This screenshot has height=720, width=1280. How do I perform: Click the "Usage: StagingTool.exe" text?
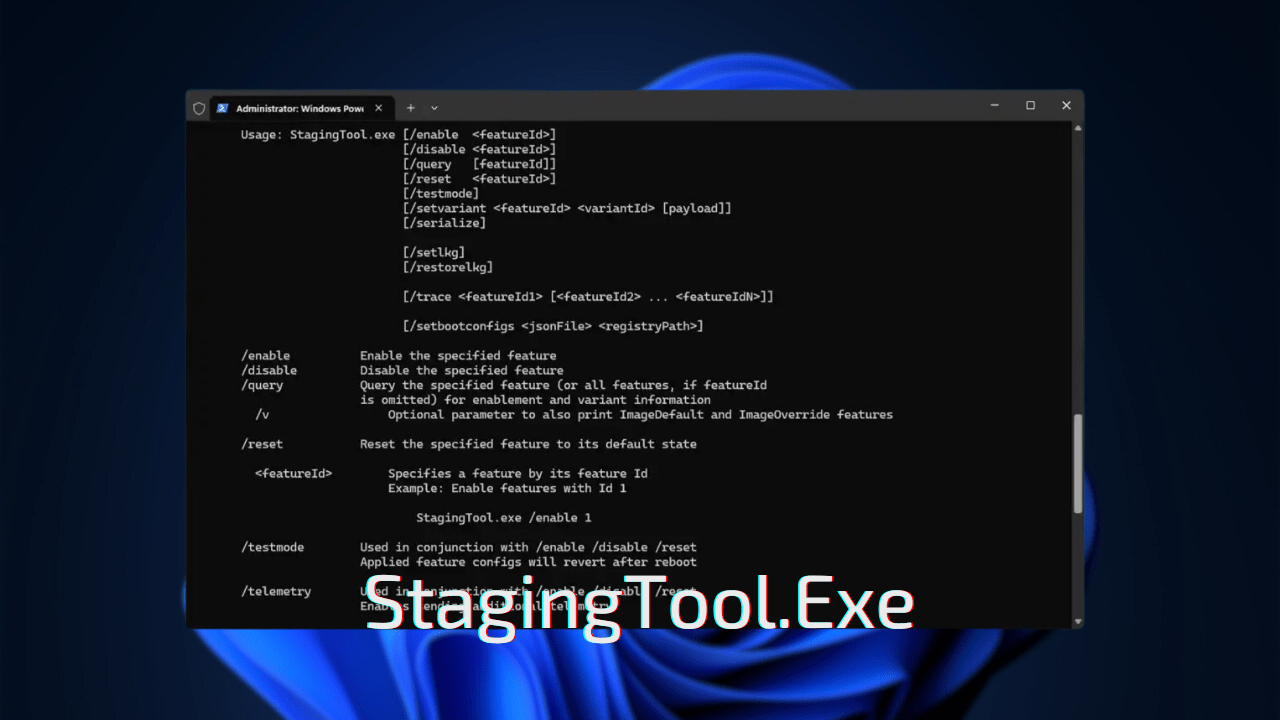point(318,134)
